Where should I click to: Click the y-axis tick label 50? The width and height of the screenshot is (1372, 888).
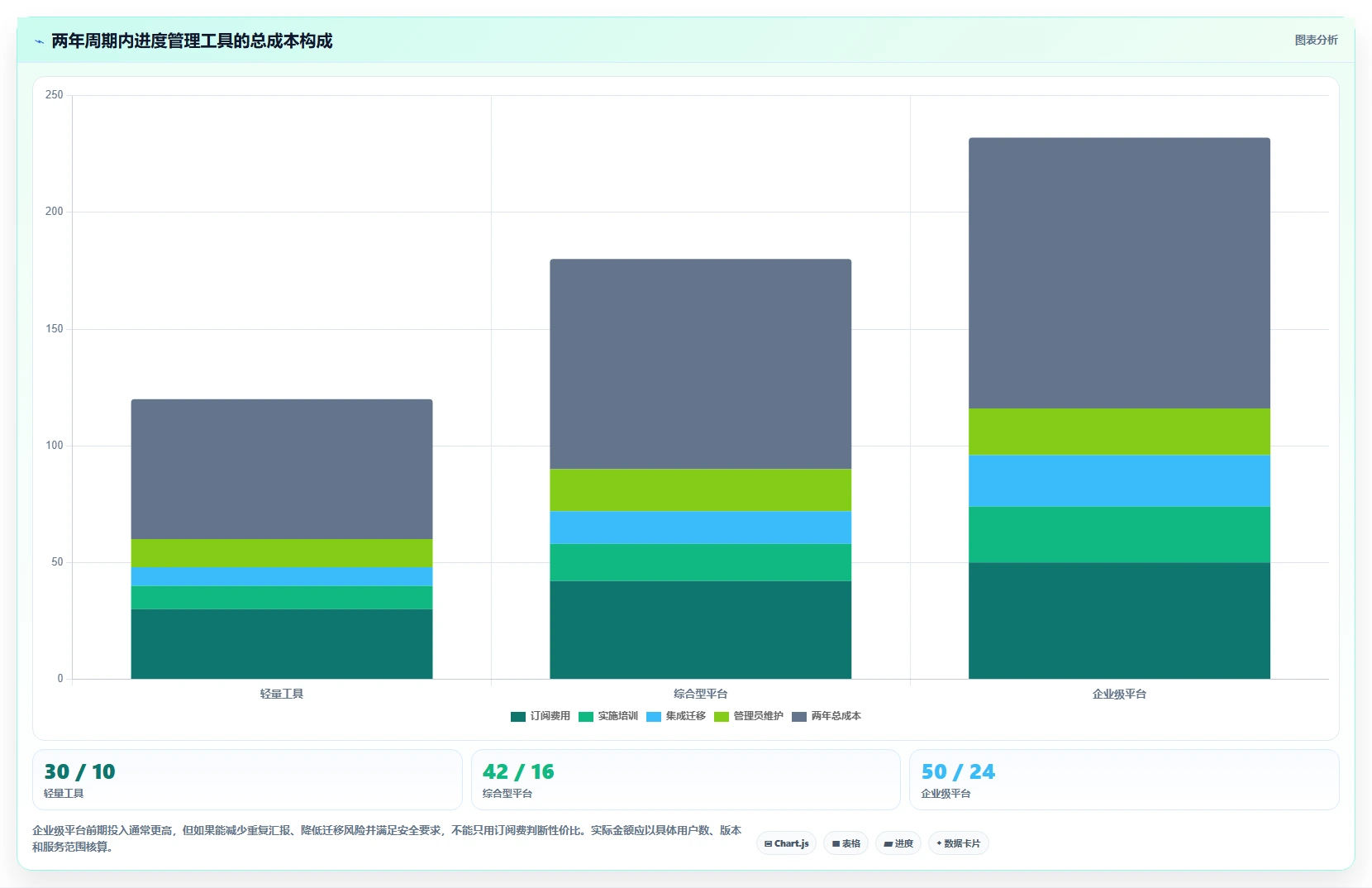[57, 562]
